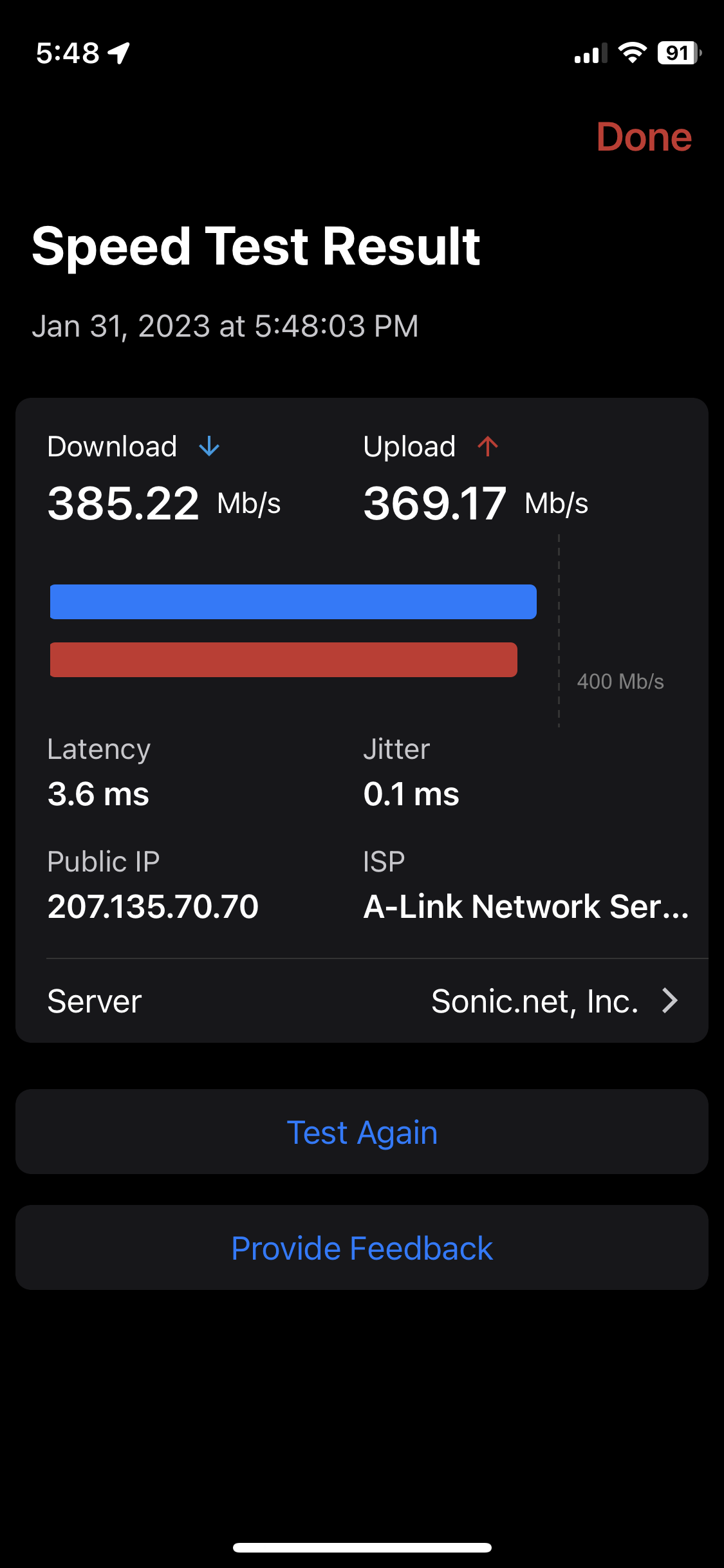
Task: Select the public IP address 207.135.70.70
Action: (x=153, y=906)
